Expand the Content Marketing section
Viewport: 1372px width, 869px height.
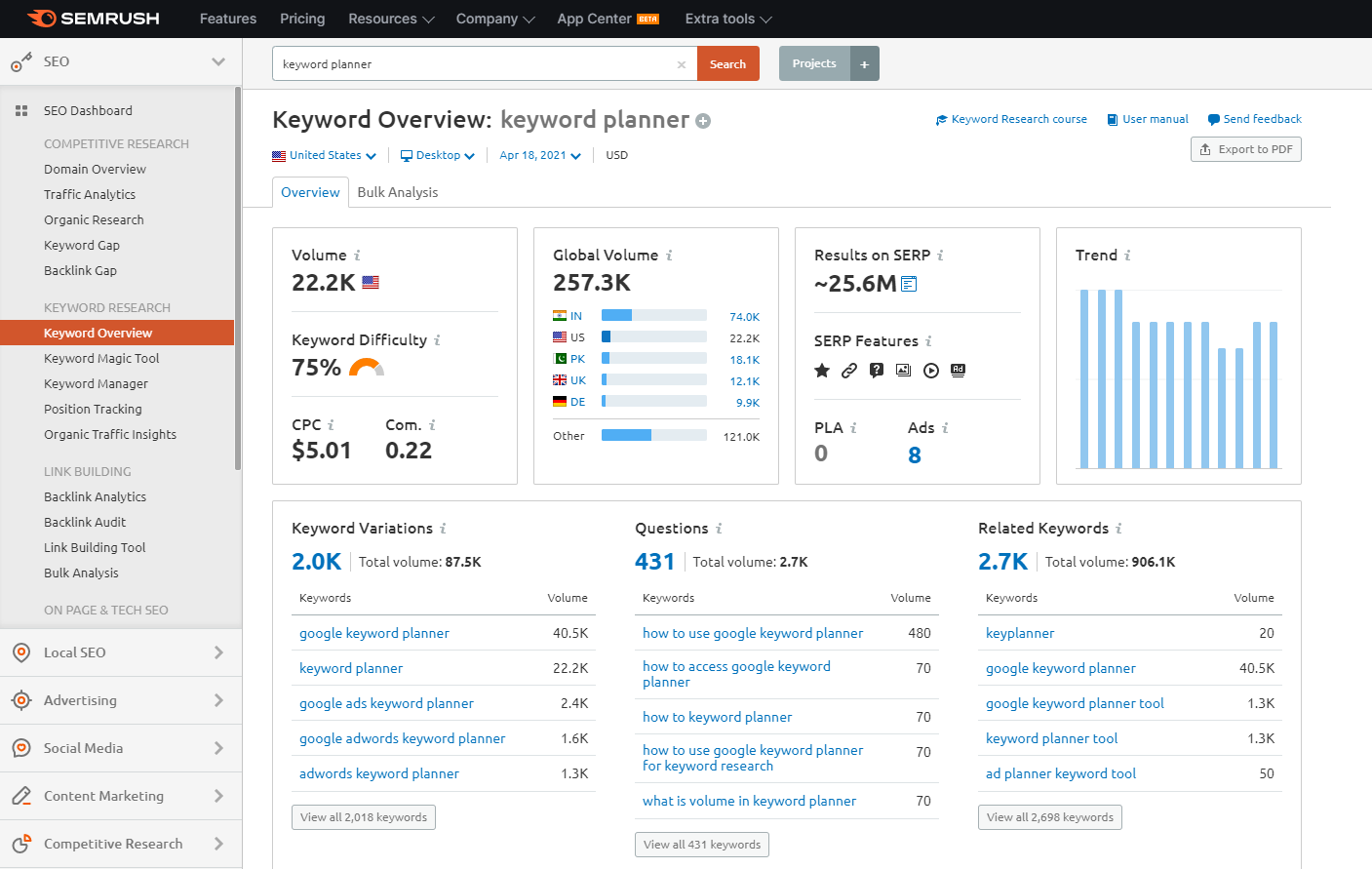(x=121, y=796)
